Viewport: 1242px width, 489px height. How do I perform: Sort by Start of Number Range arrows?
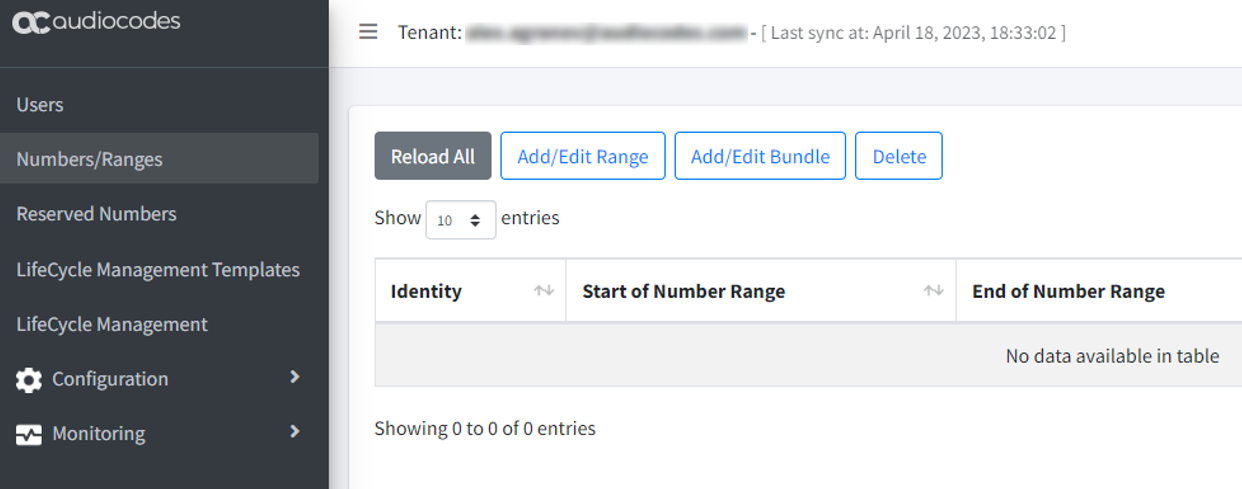tap(933, 291)
